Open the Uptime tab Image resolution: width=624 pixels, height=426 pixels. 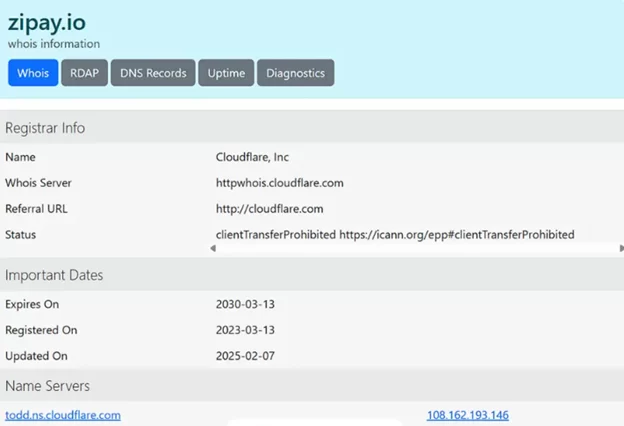tap(226, 73)
